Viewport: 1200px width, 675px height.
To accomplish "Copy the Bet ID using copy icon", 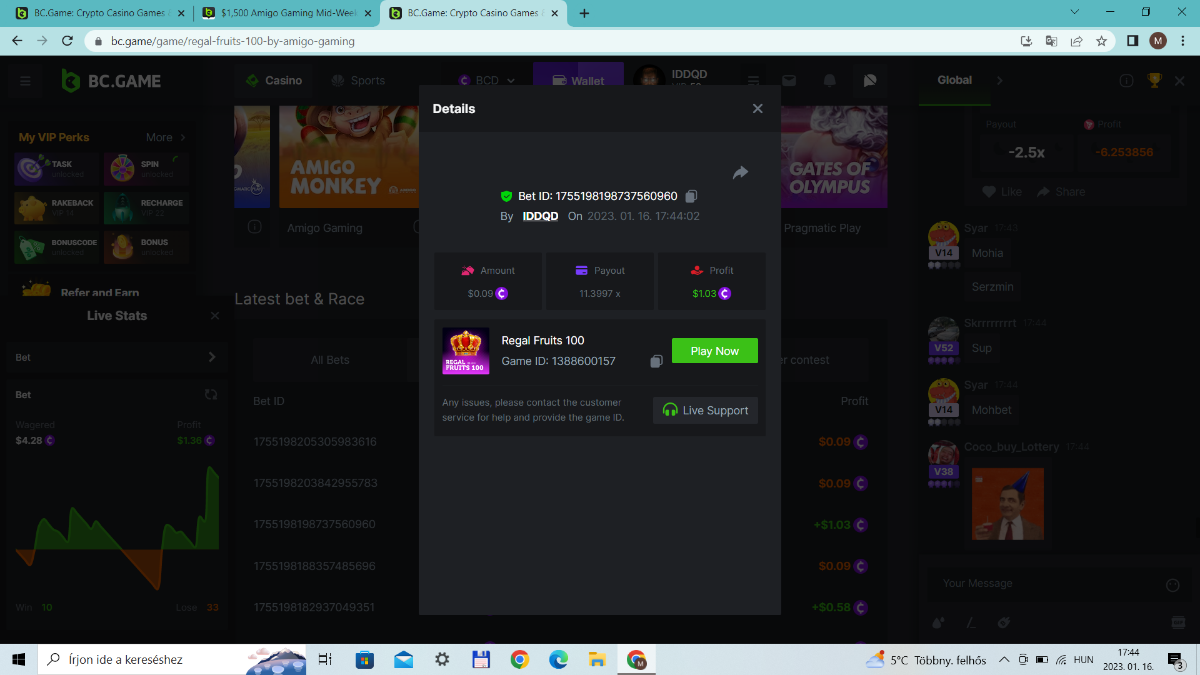I will pos(691,197).
